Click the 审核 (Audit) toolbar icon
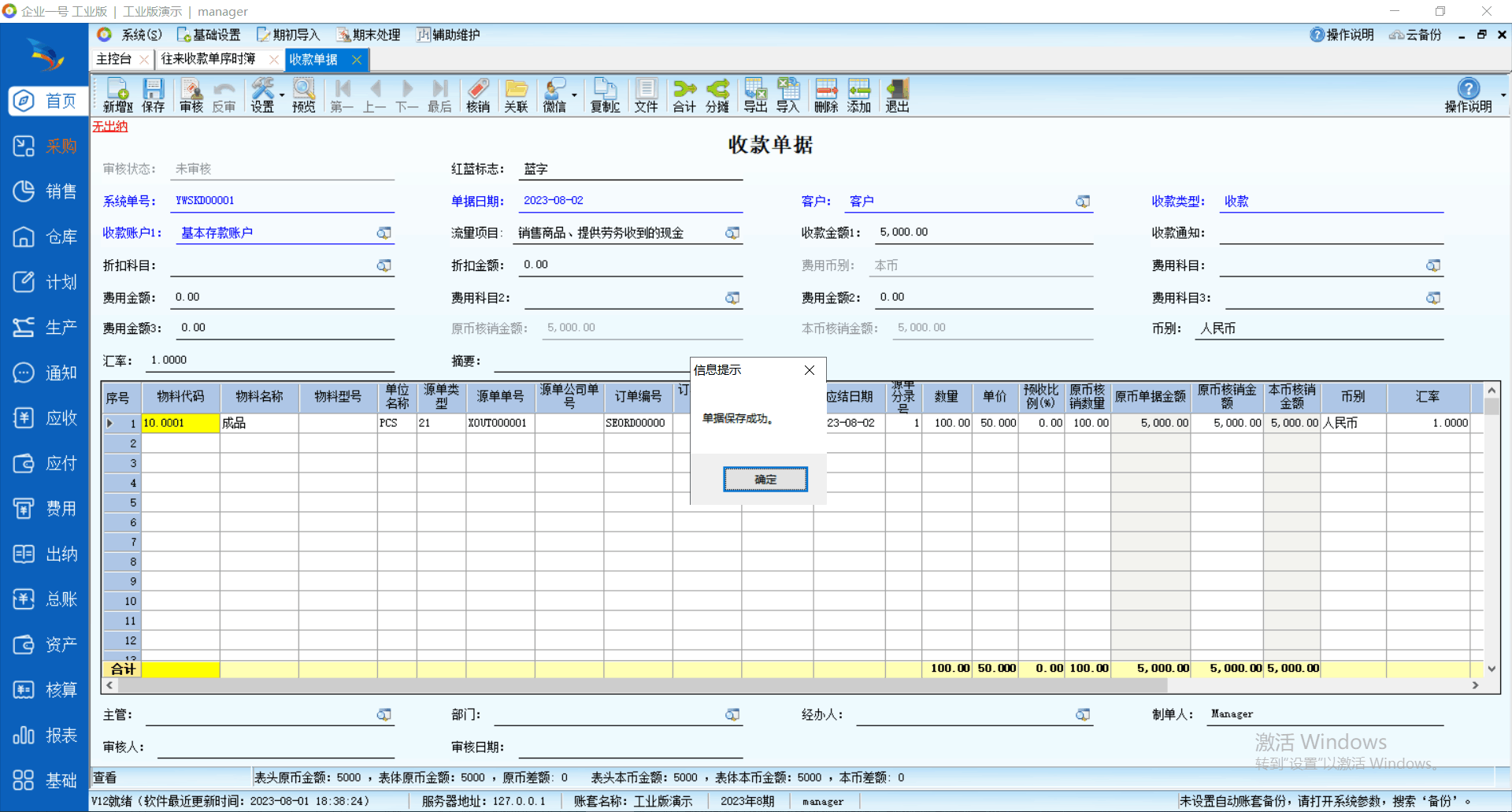Viewport: 1512px width, 812px height. [x=191, y=95]
